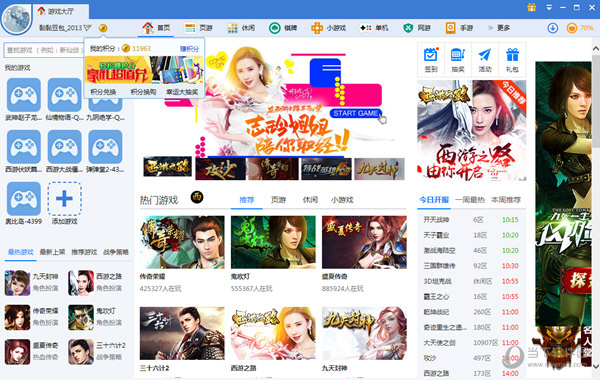
Task: Open the 首页 home navigation item
Action: pos(156,28)
